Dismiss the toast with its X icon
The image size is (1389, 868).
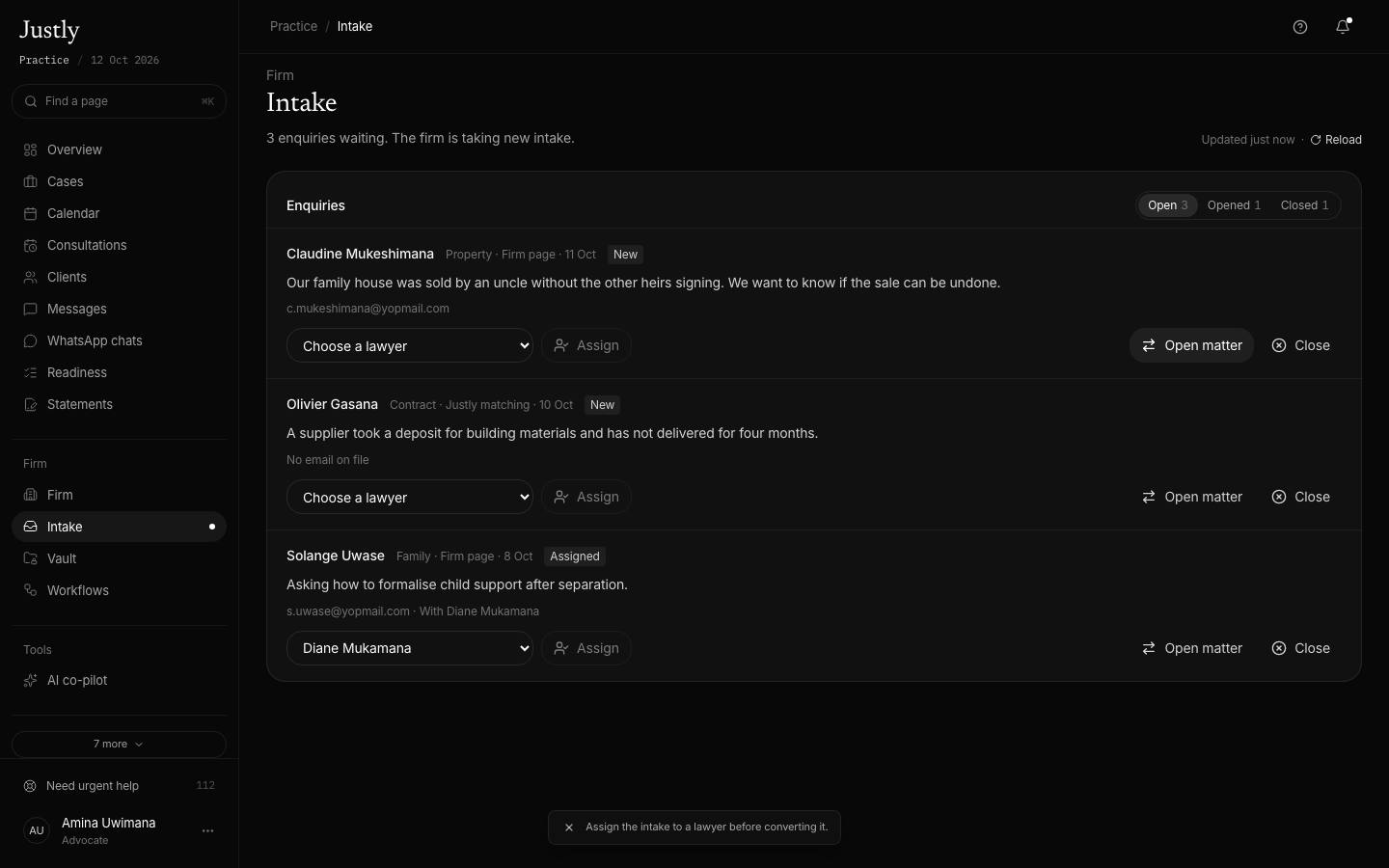pos(569,827)
